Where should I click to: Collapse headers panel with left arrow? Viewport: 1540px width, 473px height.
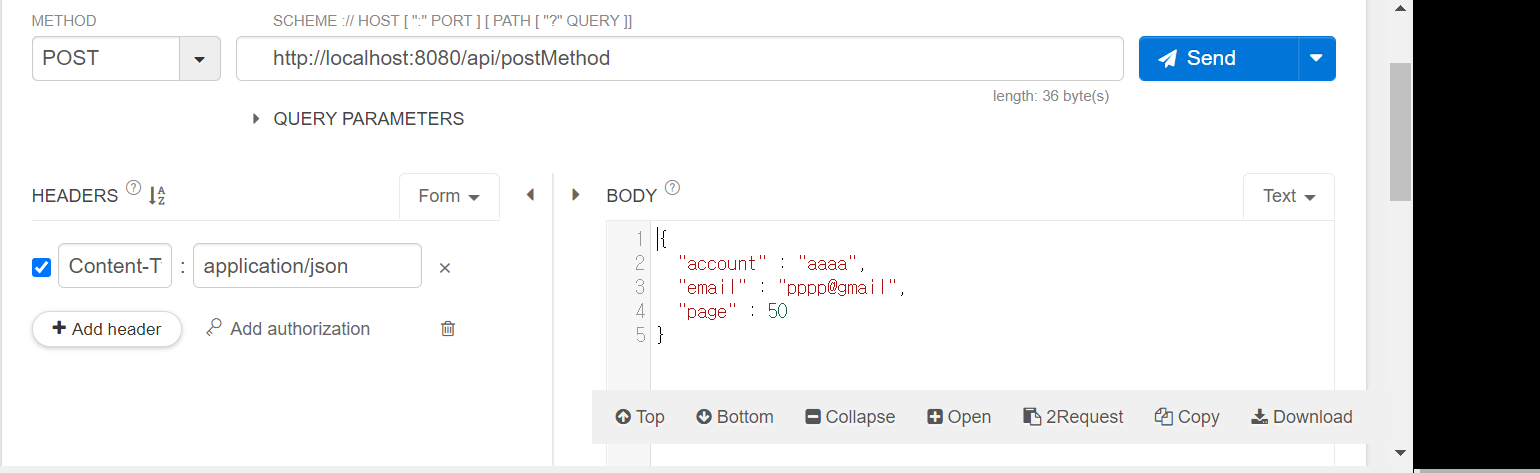(530, 195)
